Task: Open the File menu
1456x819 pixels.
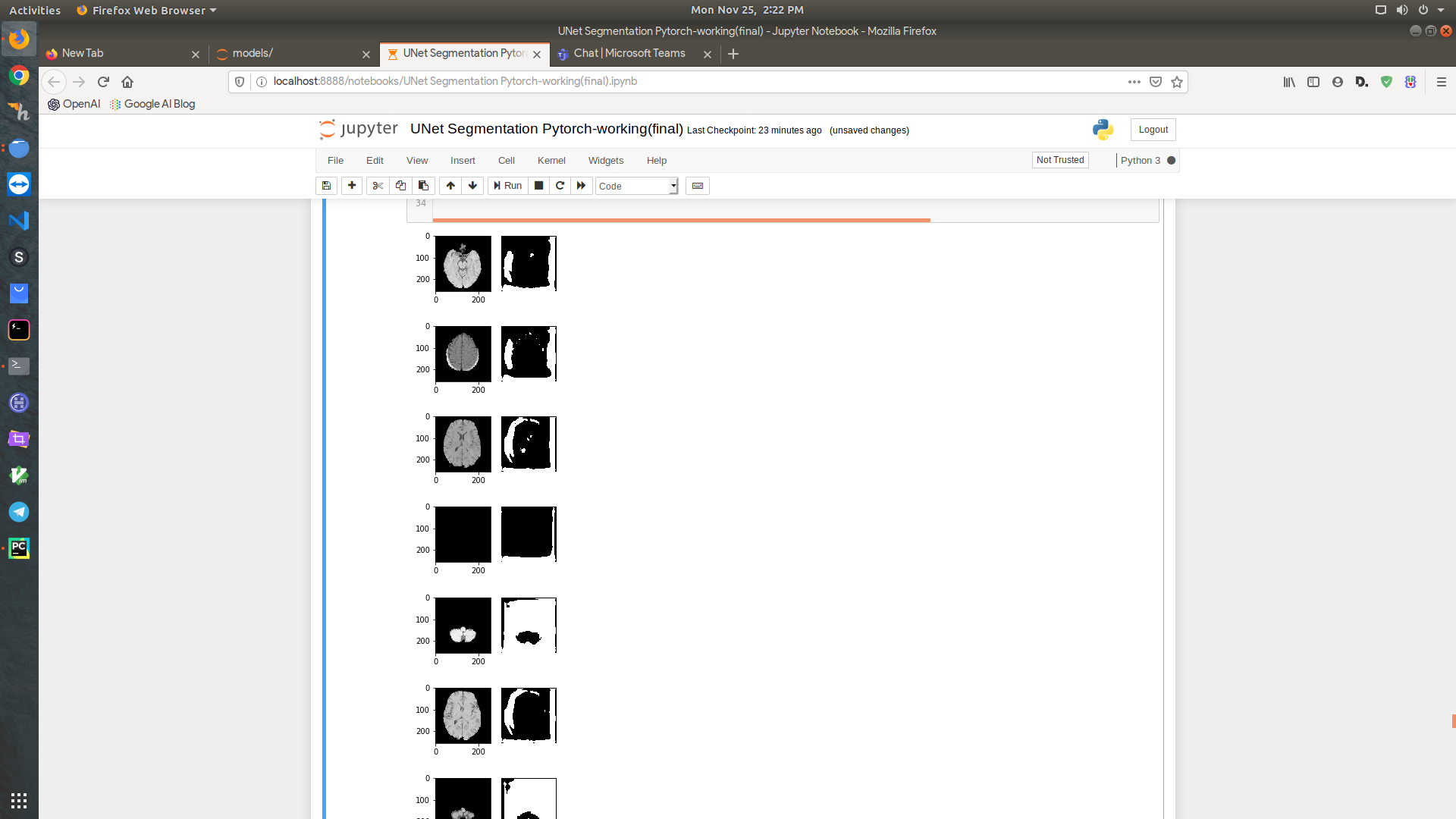Action: click(335, 161)
